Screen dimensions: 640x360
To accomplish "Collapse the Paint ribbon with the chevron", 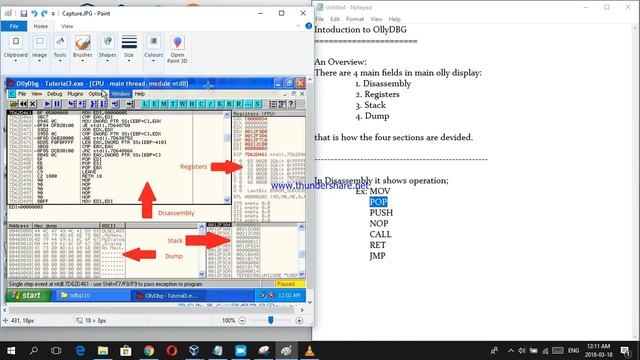I will click(x=298, y=26).
